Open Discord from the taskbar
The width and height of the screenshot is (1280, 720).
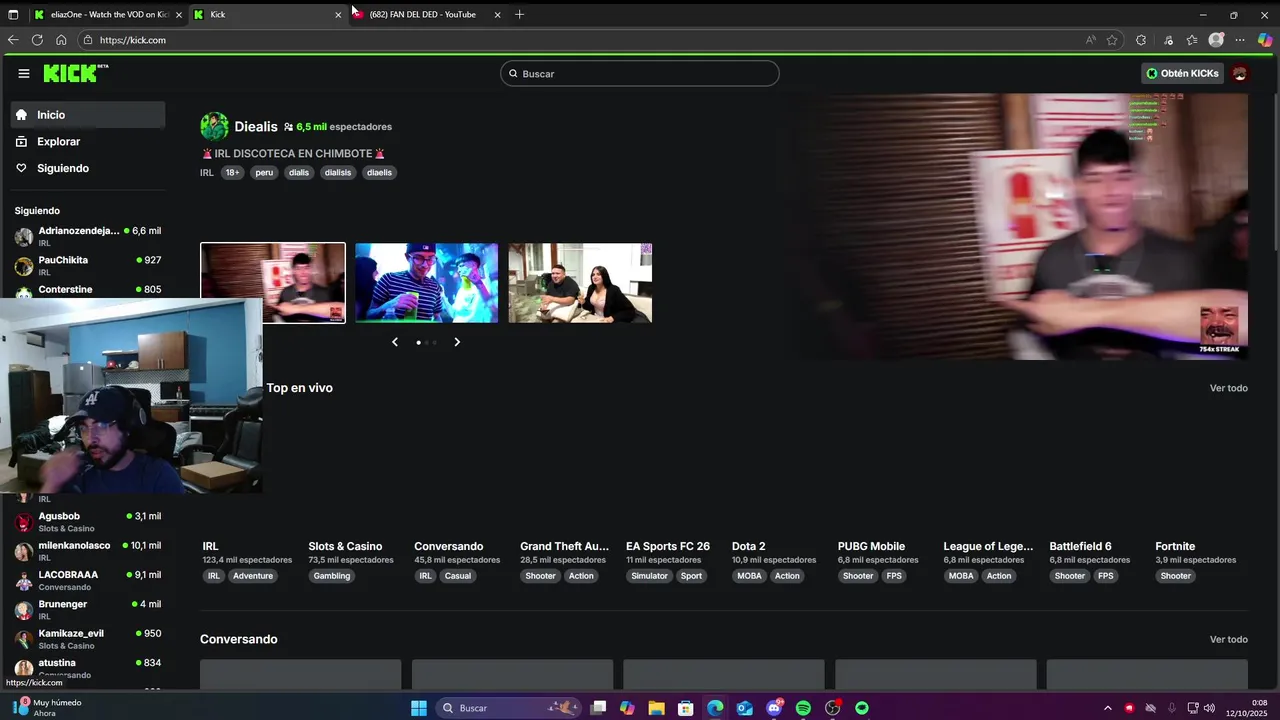[774, 708]
